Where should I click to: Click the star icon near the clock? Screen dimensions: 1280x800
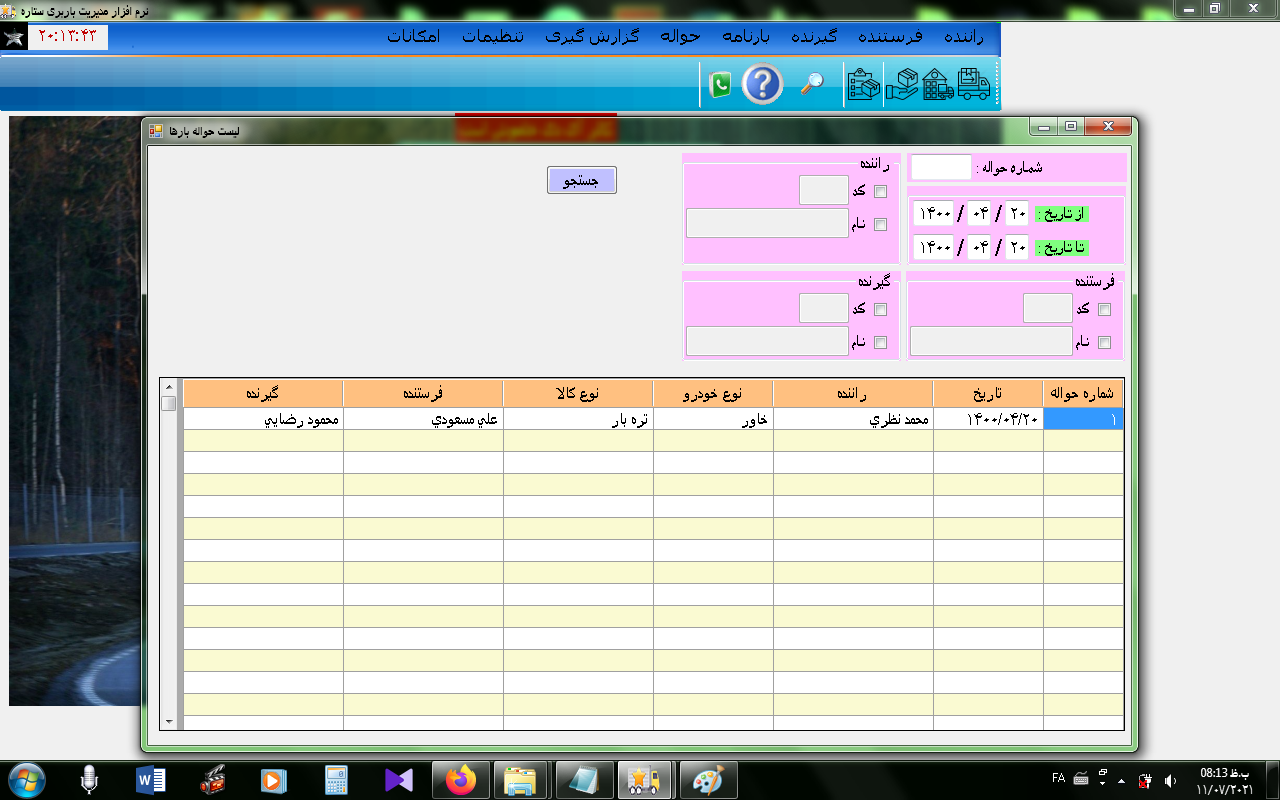[x=14, y=38]
